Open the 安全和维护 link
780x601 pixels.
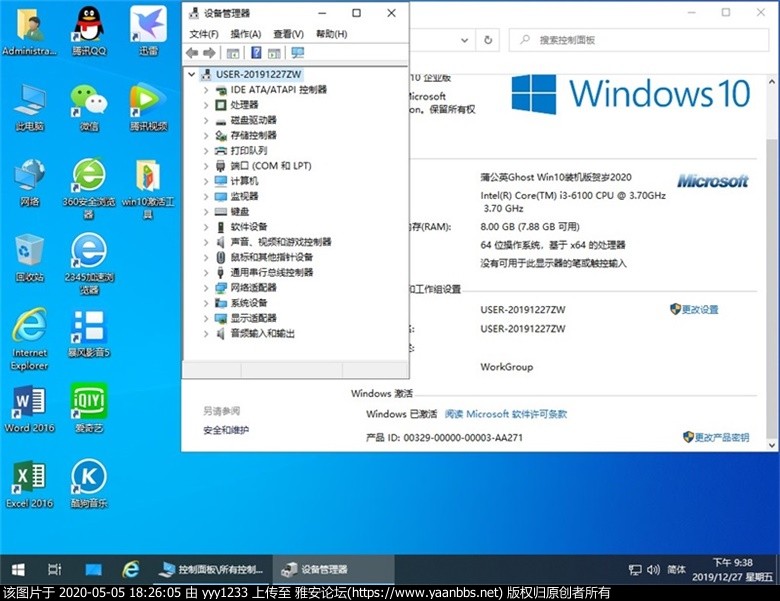[x=226, y=430]
